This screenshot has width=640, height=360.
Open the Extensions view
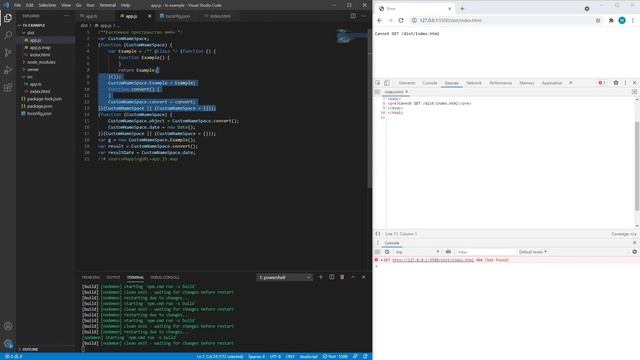[x=8, y=88]
